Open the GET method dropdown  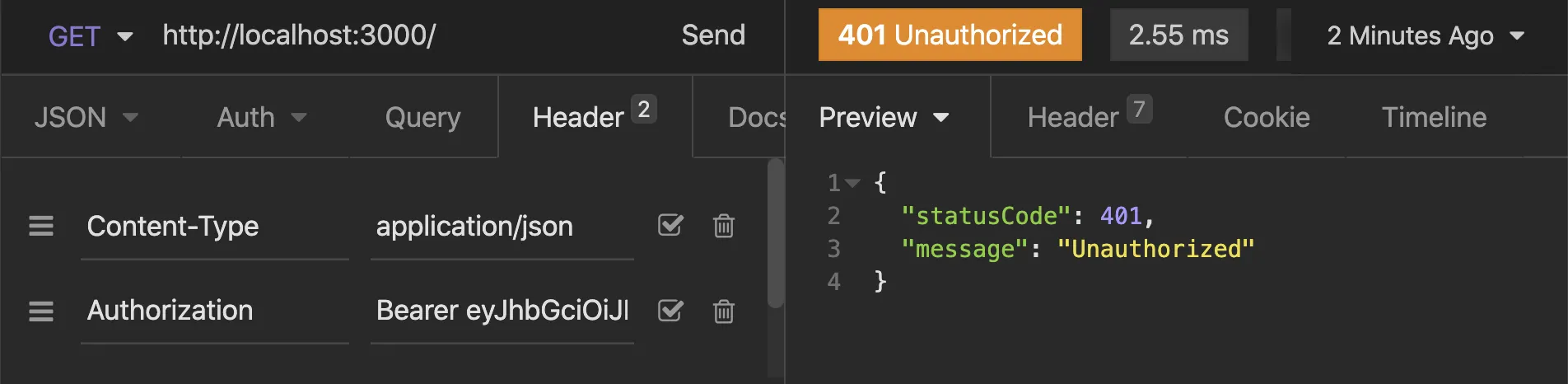[90, 36]
